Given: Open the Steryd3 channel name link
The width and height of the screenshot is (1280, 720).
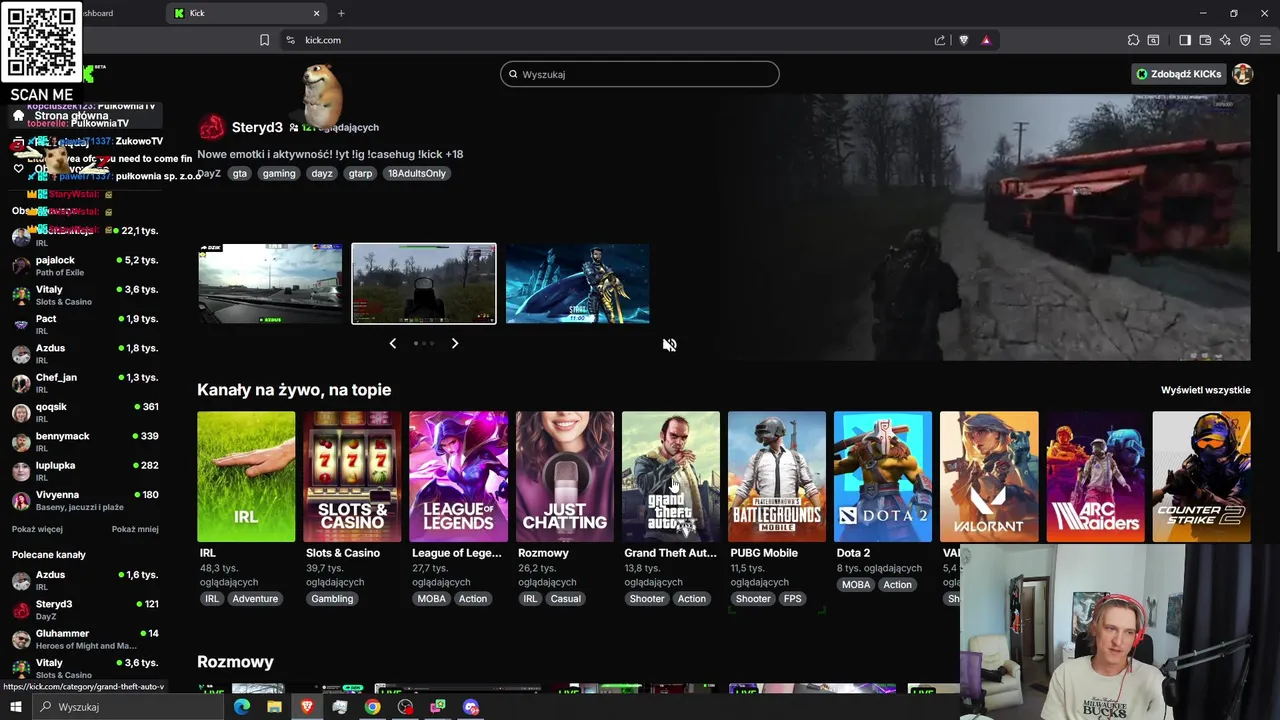Looking at the screenshot, I should (x=257, y=127).
